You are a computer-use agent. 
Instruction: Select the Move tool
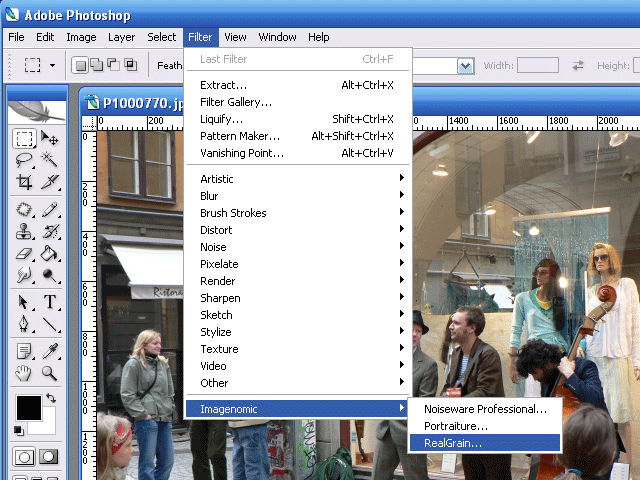(x=50, y=139)
